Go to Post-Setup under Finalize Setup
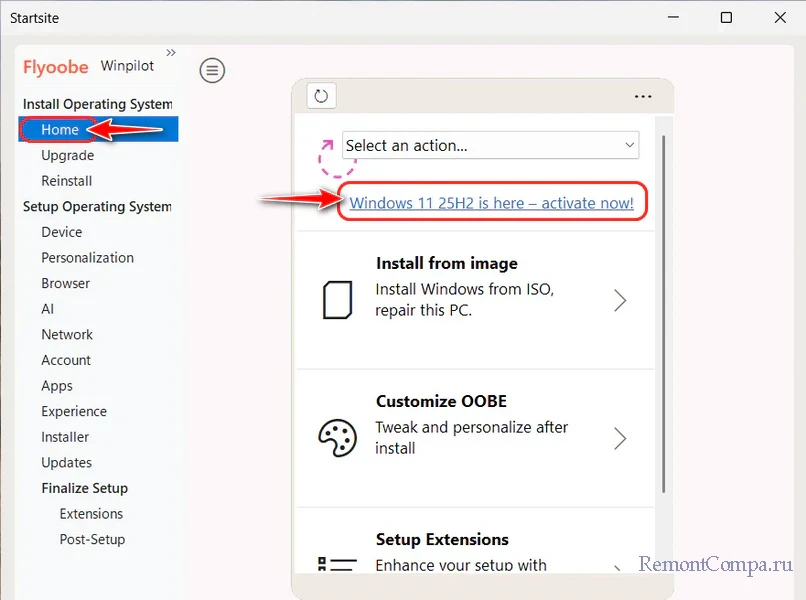Screen dimensions: 806x600 [x=92, y=539]
